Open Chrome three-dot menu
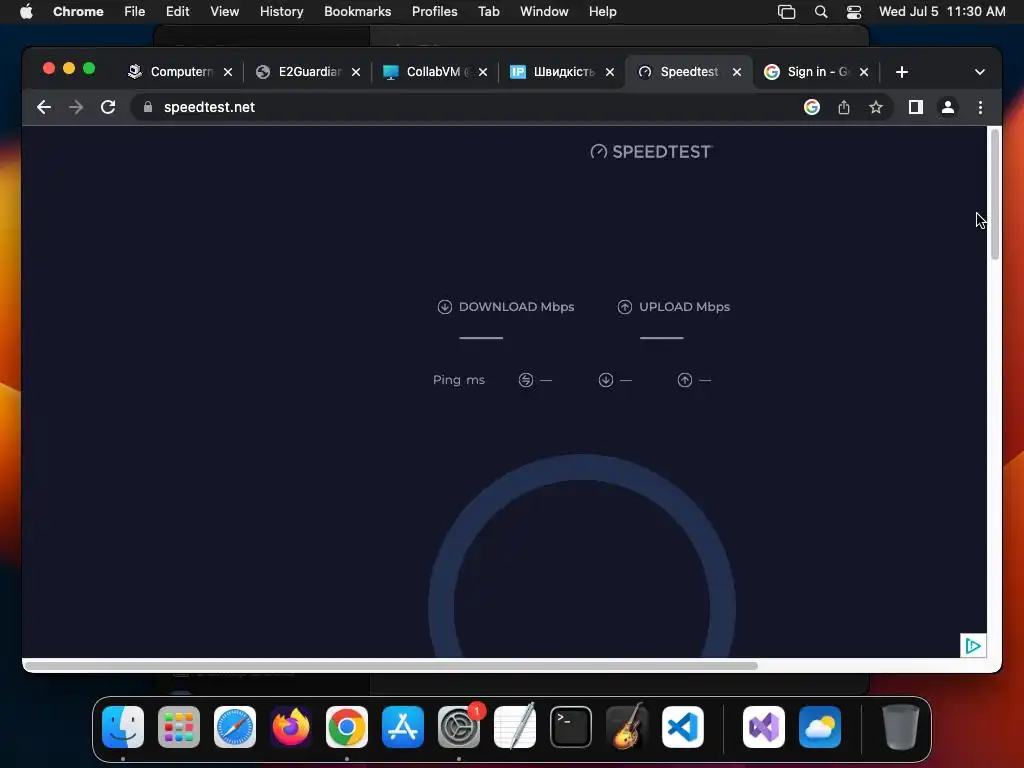 (980, 107)
